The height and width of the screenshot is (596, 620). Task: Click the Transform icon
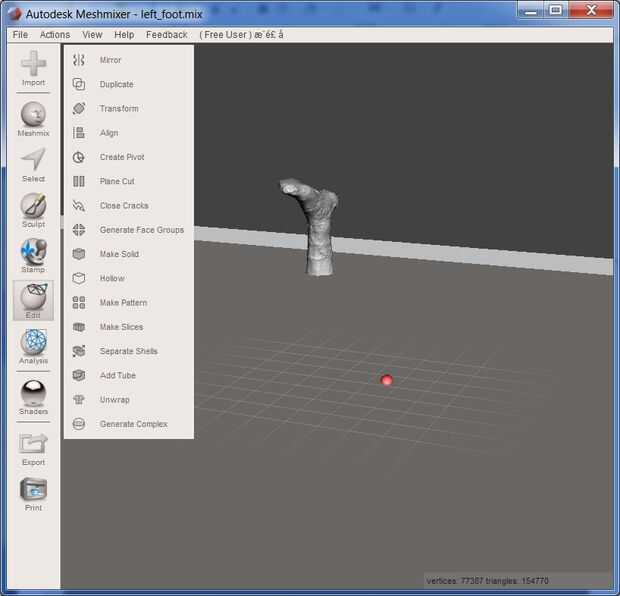pyautogui.click(x=79, y=108)
